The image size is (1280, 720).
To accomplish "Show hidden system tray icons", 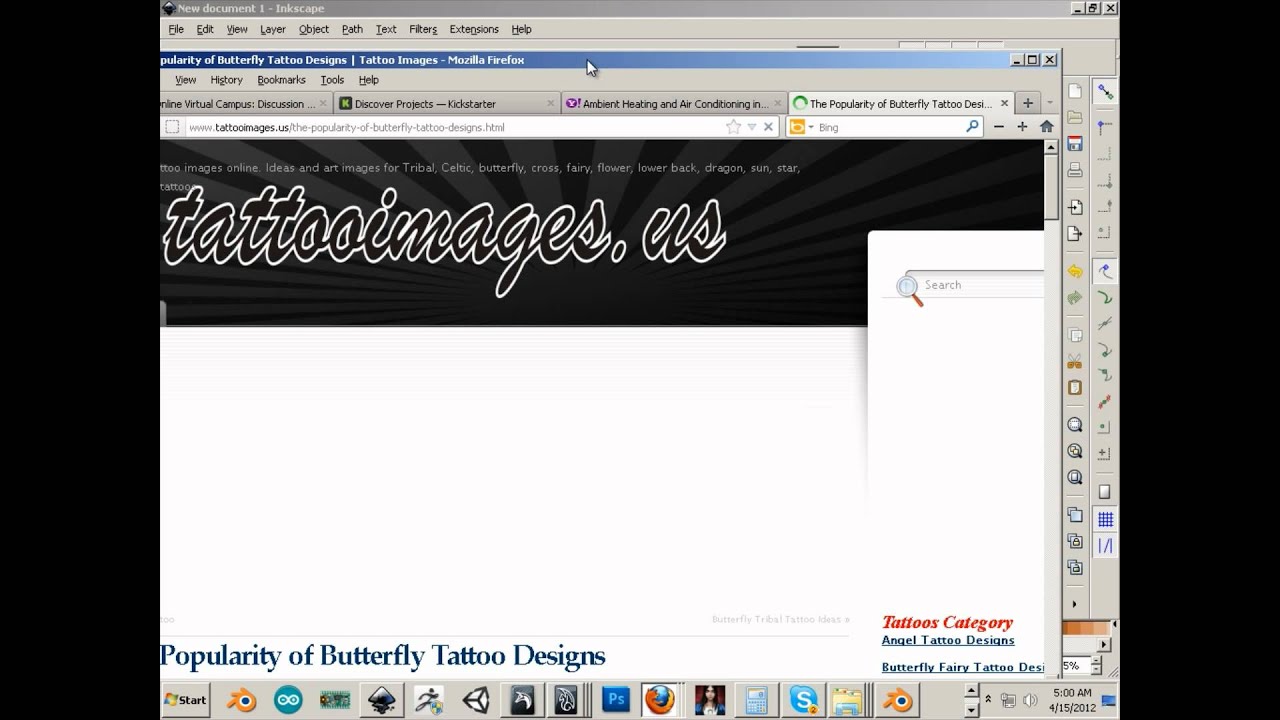I will (x=988, y=699).
